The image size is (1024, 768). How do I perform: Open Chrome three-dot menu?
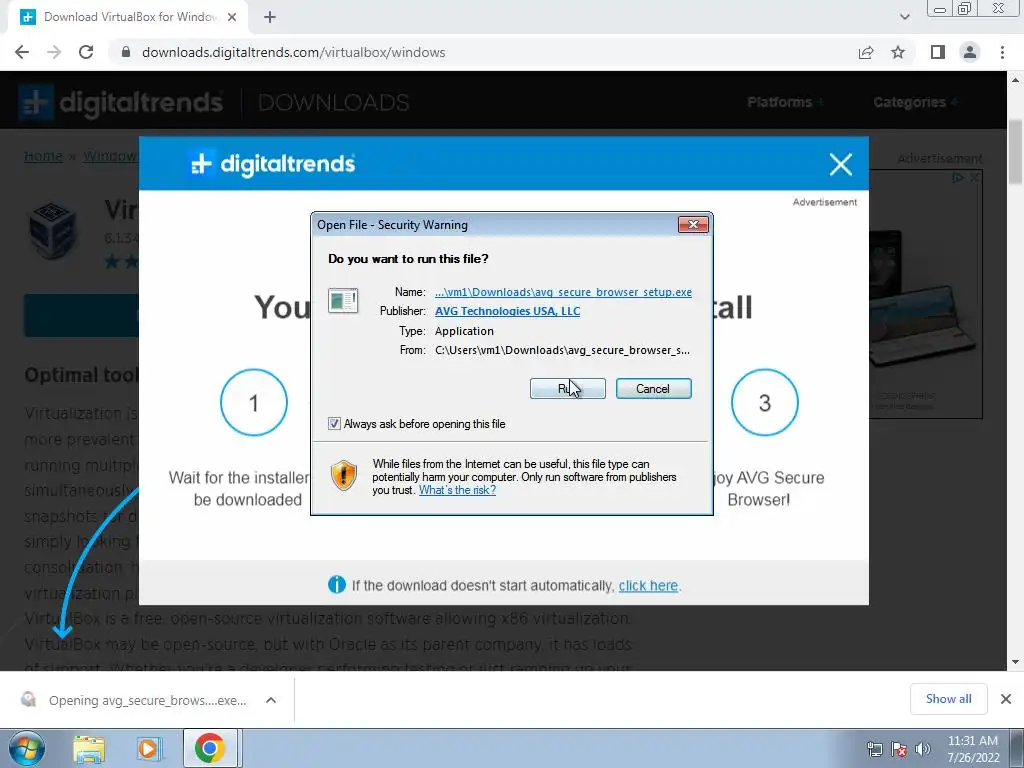tap(1002, 52)
